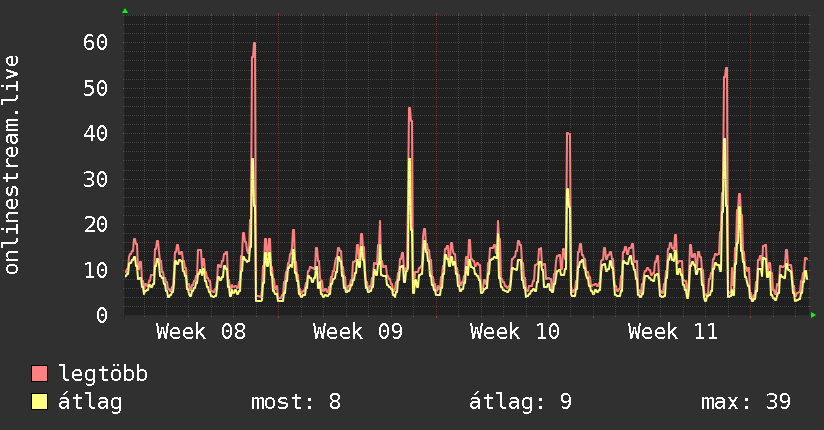
Task: Click the 60 y-axis tick label
Action: 96,43
